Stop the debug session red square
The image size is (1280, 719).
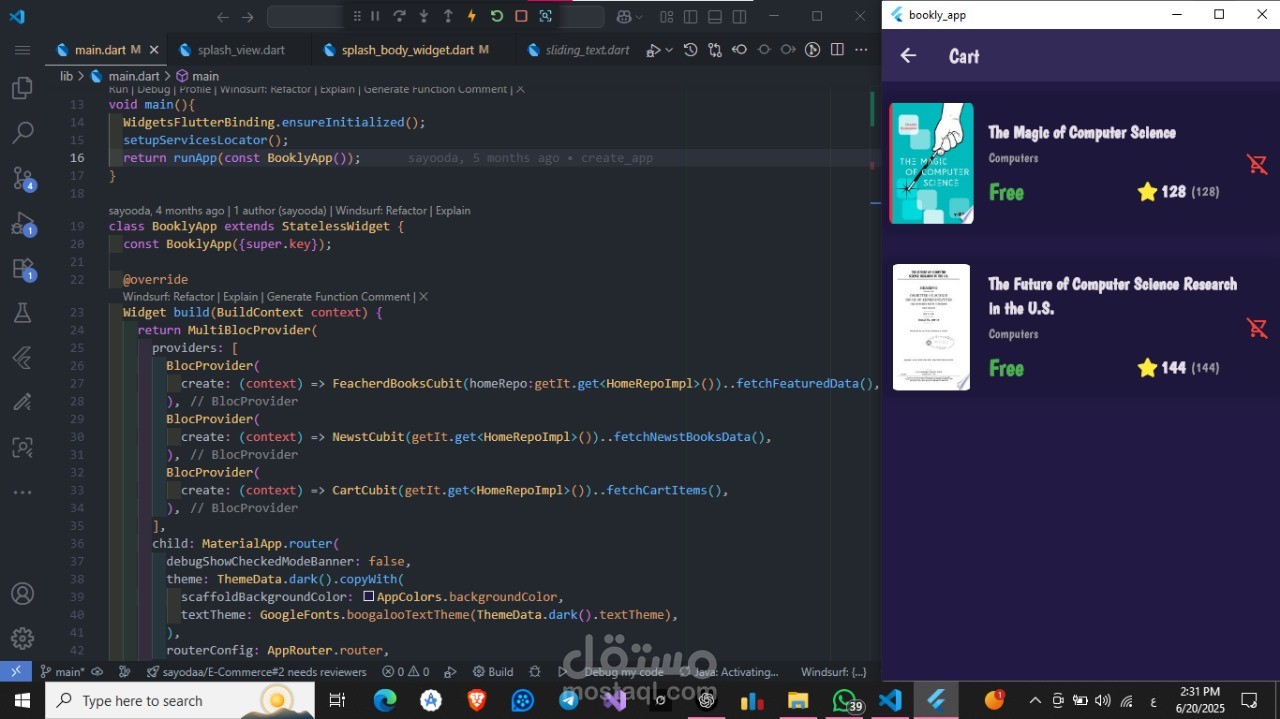[x=521, y=16]
